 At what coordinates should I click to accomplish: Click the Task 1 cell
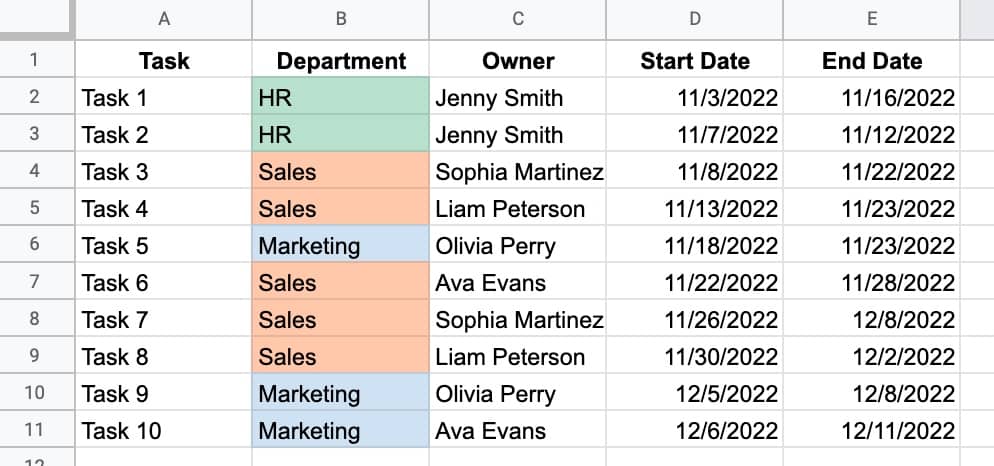(163, 98)
